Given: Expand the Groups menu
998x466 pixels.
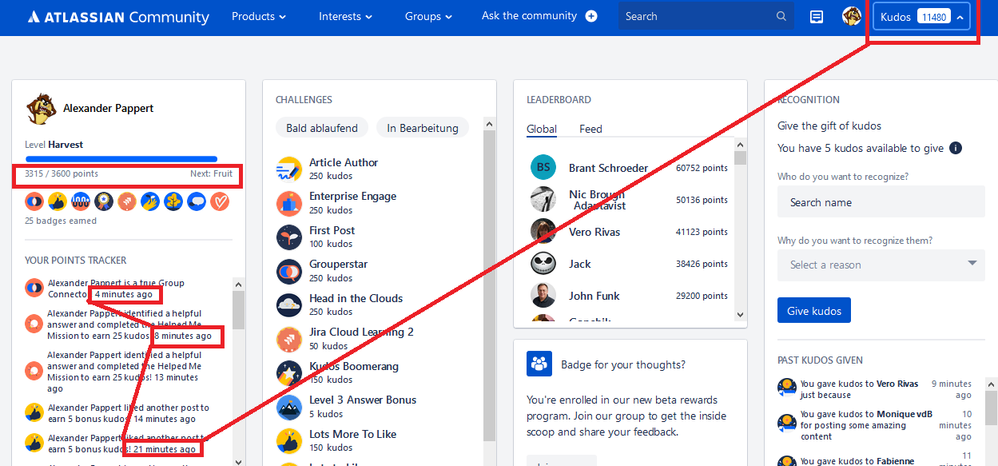Looking at the screenshot, I should pyautogui.click(x=428, y=17).
